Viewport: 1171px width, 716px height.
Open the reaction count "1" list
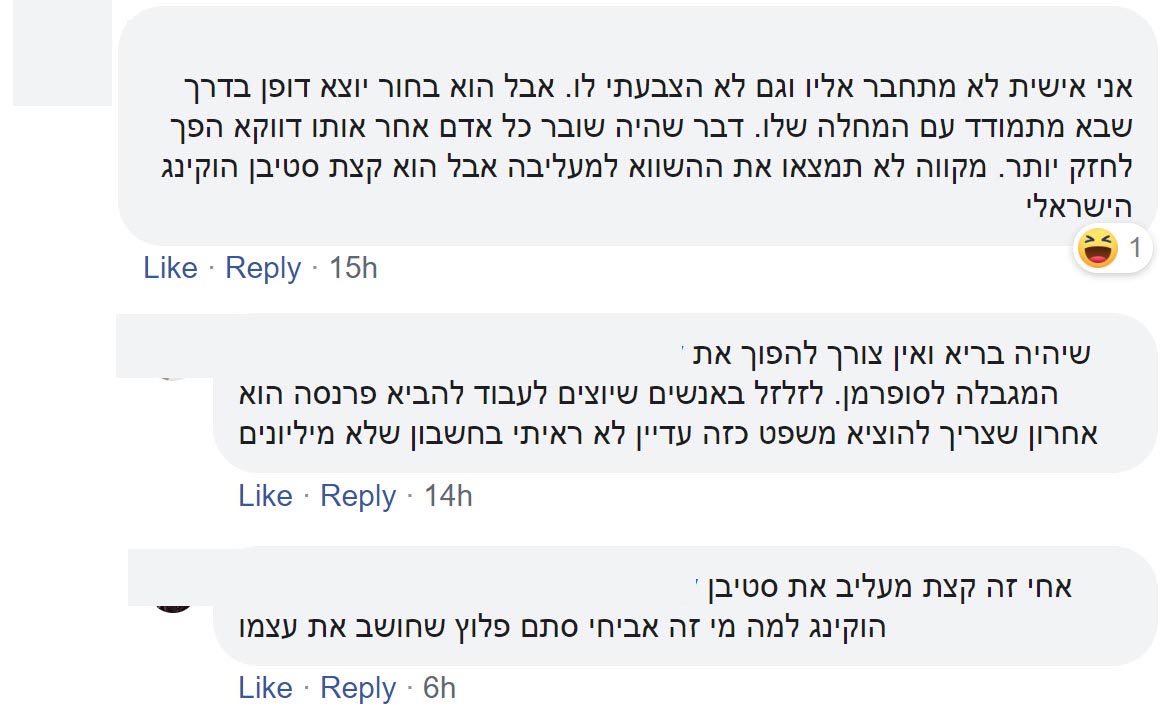(x=1135, y=248)
